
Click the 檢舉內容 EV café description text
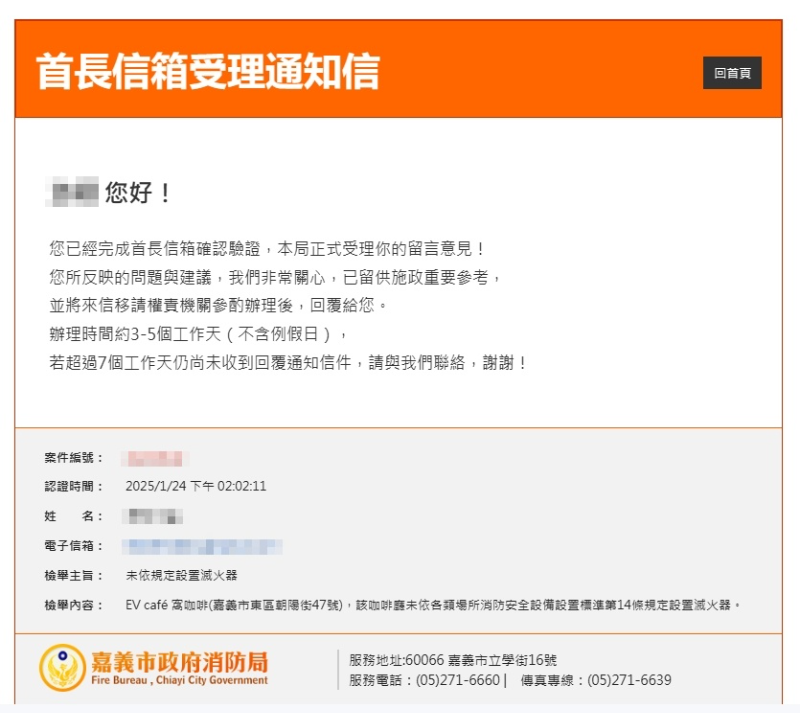click(x=432, y=605)
